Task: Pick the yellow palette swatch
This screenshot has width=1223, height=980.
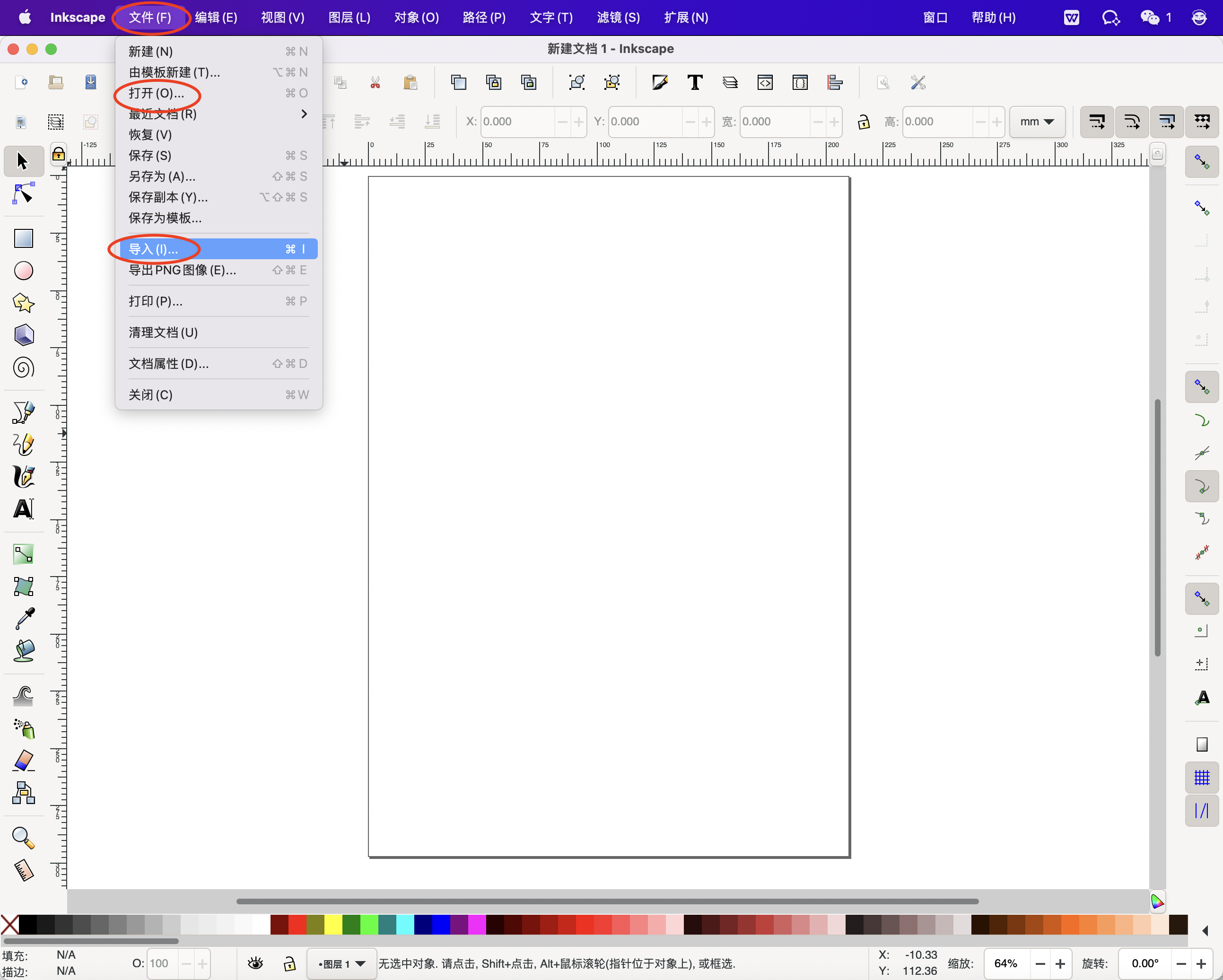Action: point(333,924)
